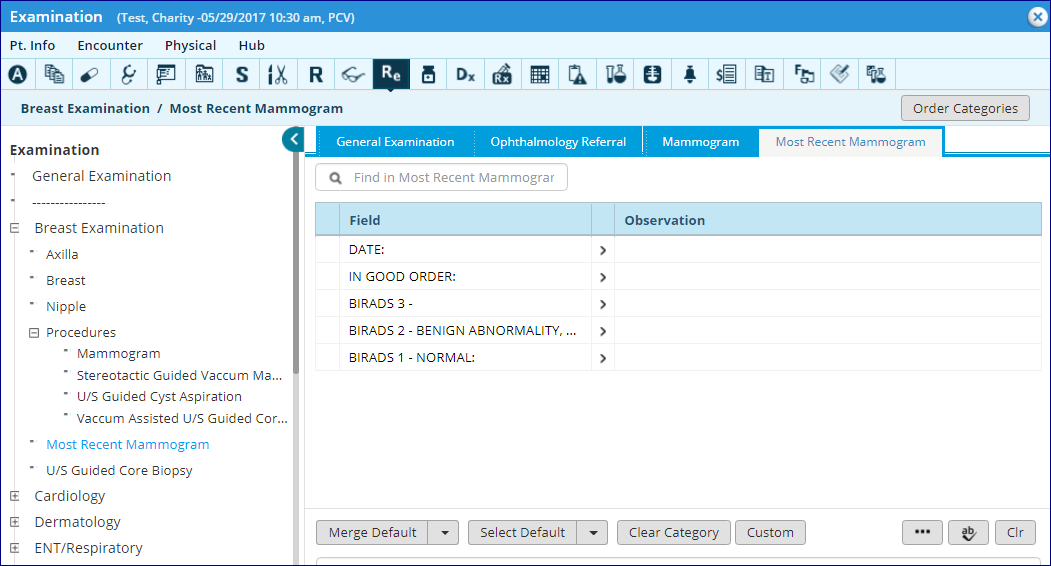This screenshot has height=566, width=1051.
Task: Select Axilla in the examination tree
Action: point(62,255)
